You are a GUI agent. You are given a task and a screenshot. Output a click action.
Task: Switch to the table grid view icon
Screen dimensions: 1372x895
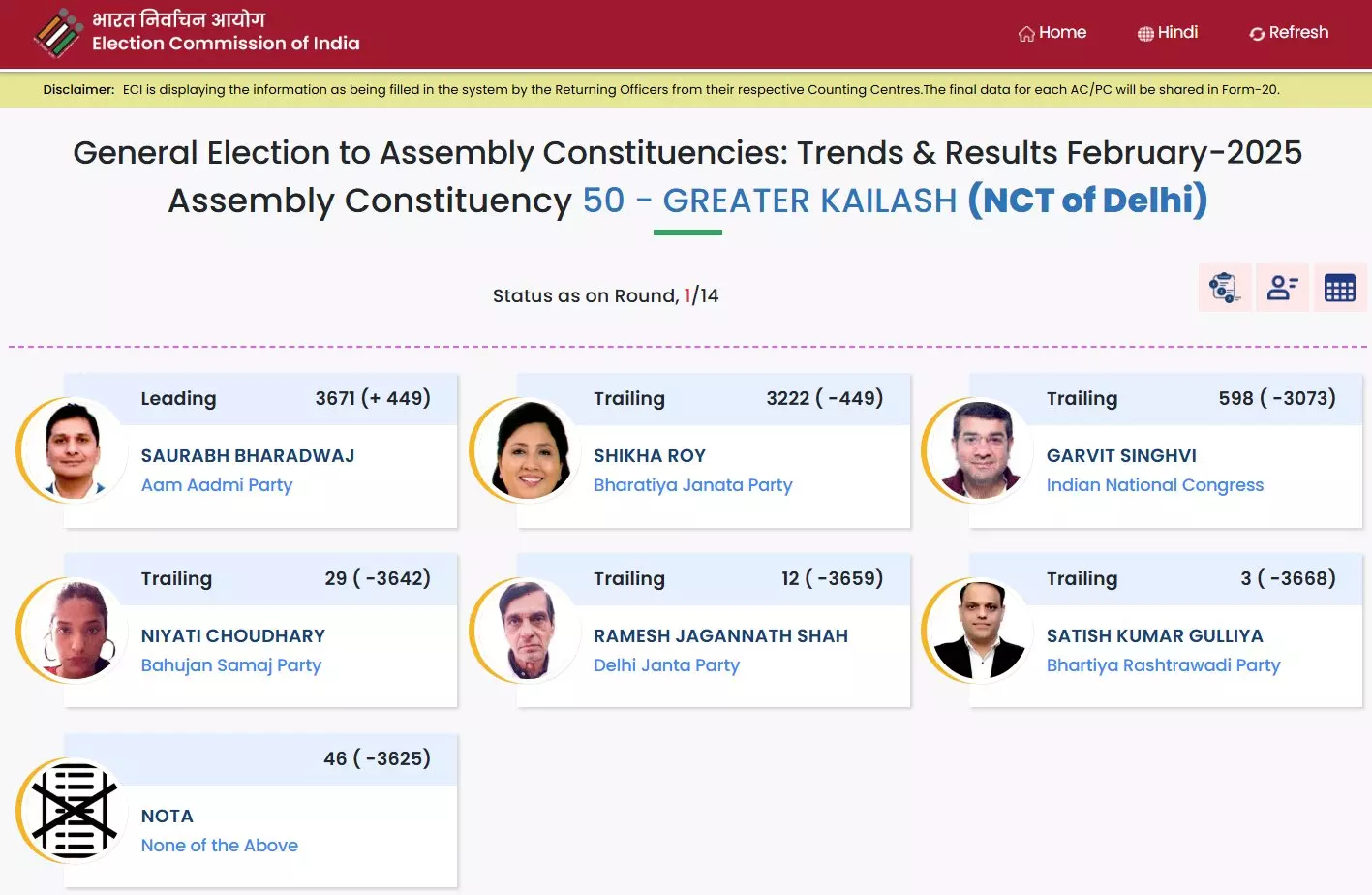(1340, 288)
